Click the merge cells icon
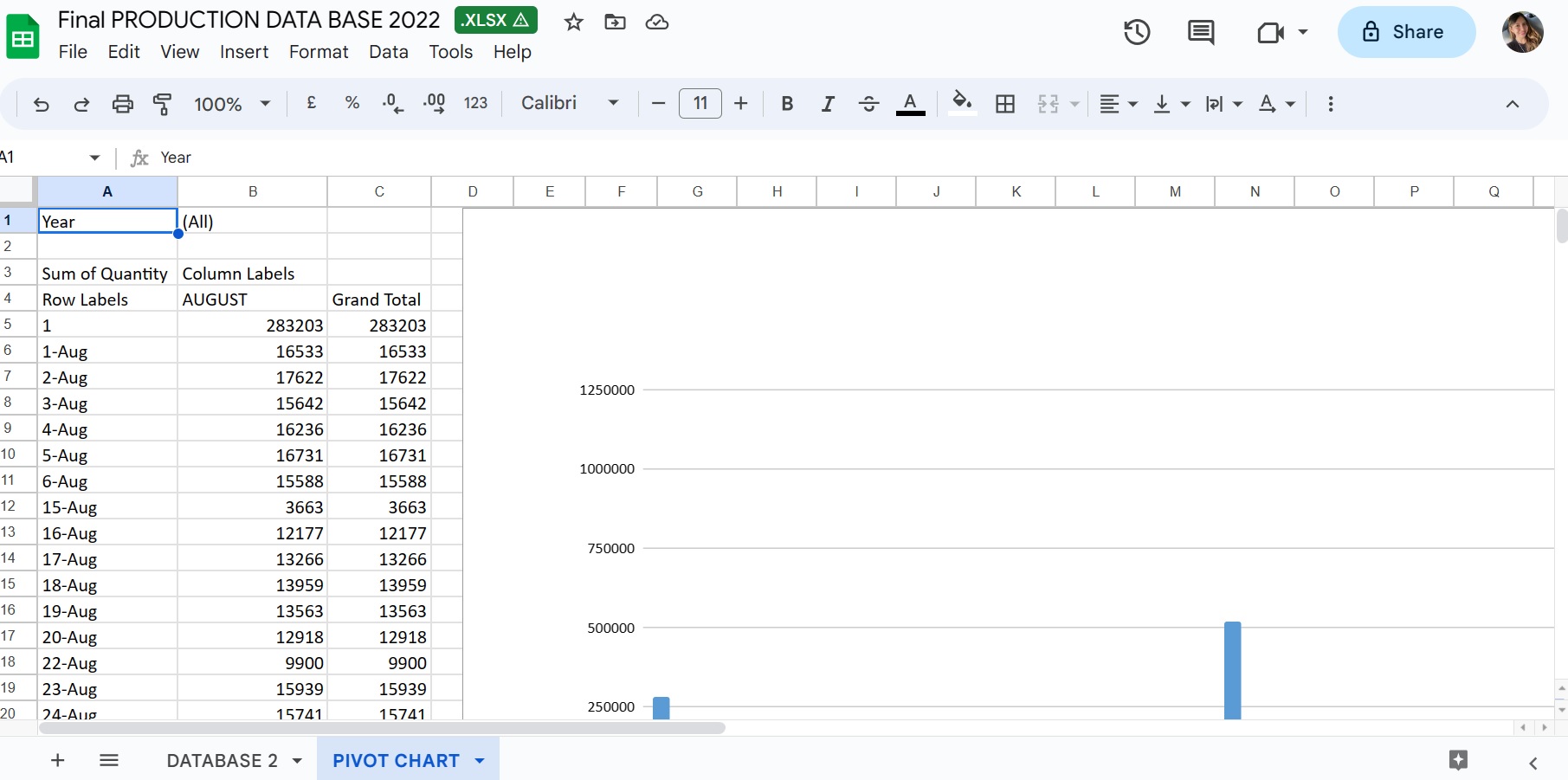 [x=1049, y=104]
